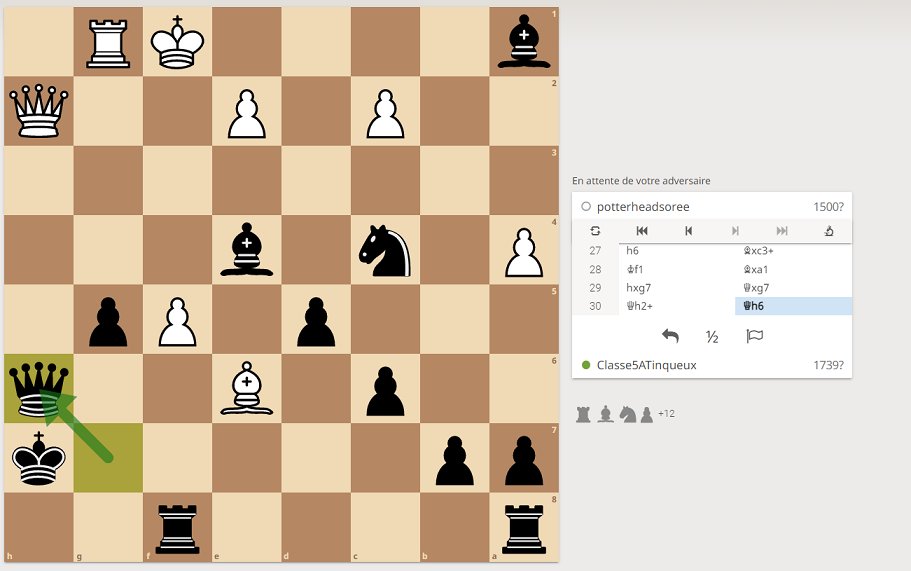Select the black queen on h6

coord(38,389)
